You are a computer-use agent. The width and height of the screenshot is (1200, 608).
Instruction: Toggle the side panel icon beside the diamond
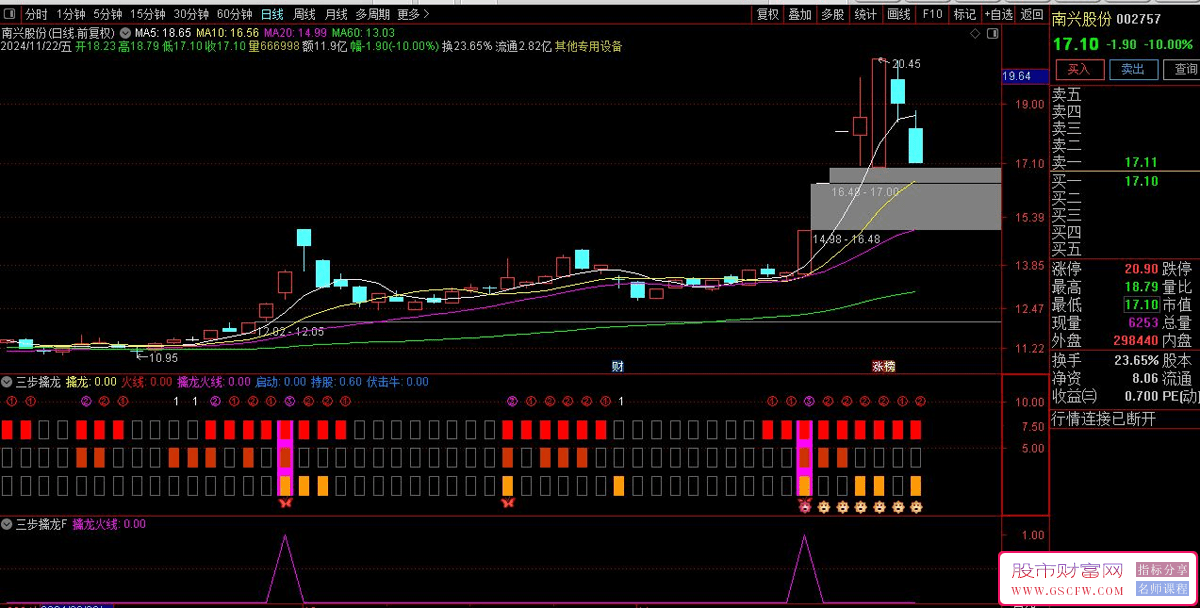coord(991,34)
